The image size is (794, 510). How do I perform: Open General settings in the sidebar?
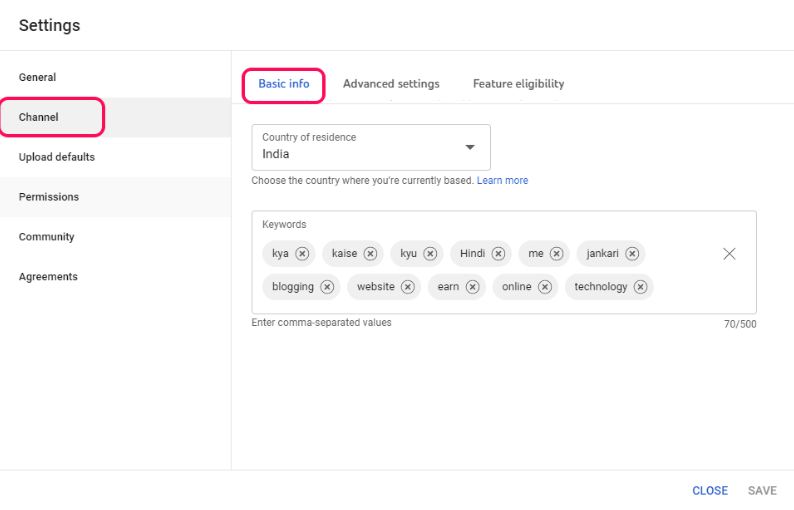click(38, 77)
